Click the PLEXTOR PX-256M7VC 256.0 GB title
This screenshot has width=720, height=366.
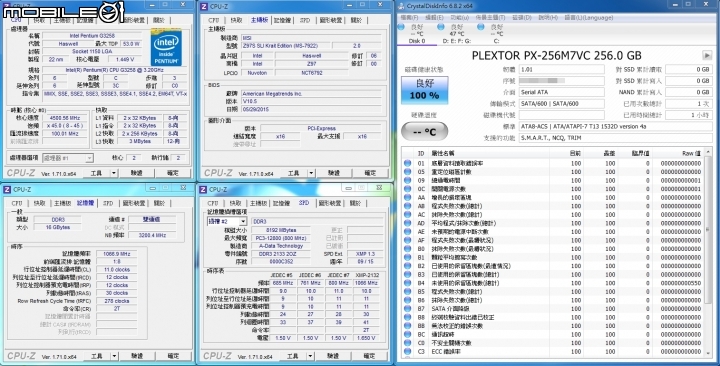point(557,56)
